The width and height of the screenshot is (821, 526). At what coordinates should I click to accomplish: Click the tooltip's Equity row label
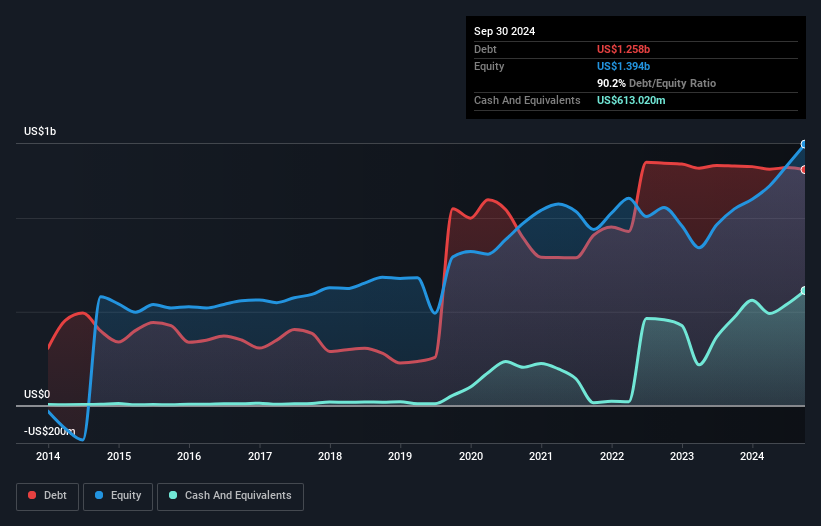(x=489, y=66)
